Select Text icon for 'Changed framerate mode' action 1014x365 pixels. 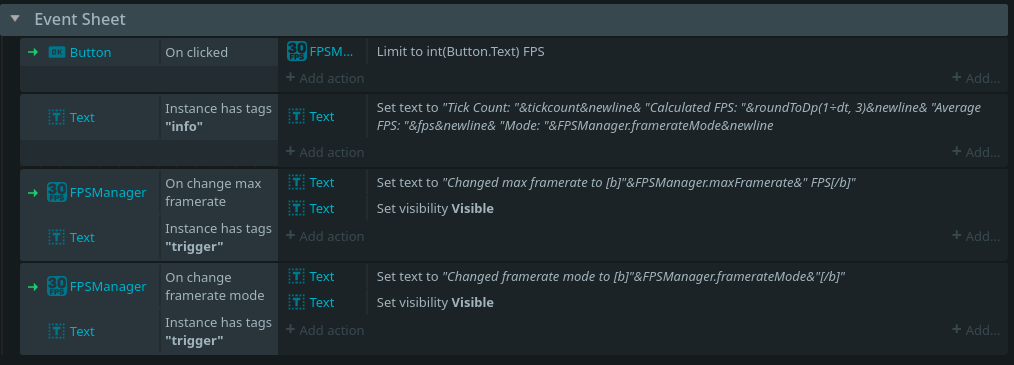297,276
